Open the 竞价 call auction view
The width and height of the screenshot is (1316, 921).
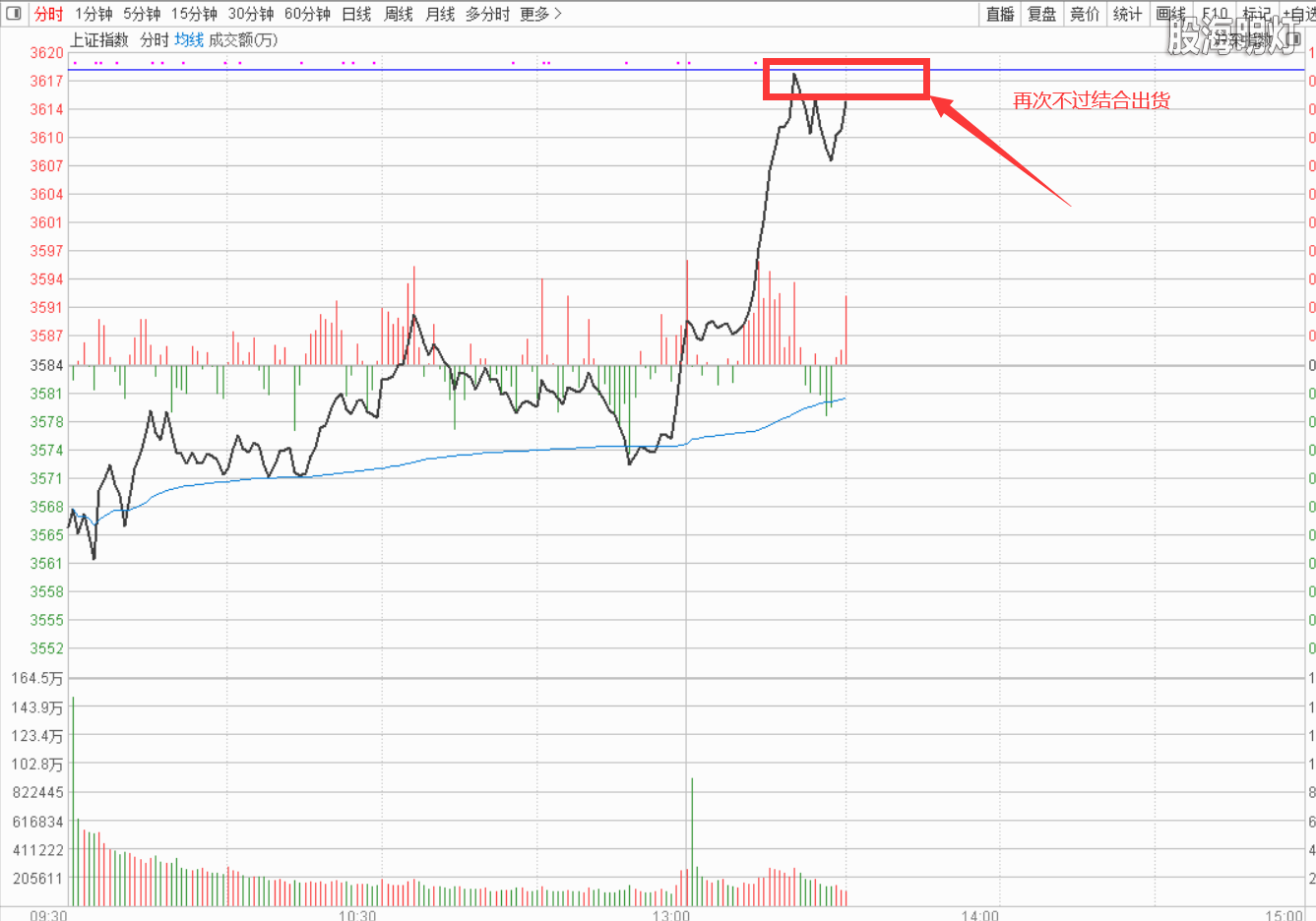pyautogui.click(x=1085, y=14)
